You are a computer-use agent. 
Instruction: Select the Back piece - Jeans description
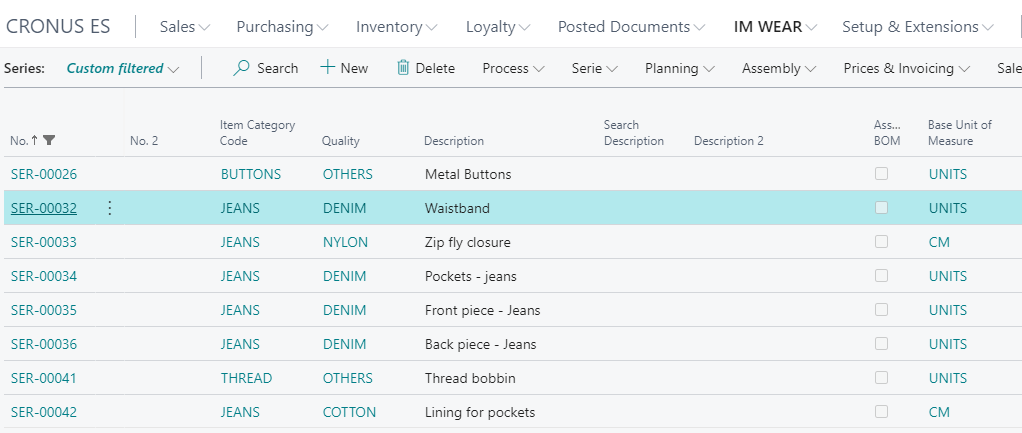[480, 344]
